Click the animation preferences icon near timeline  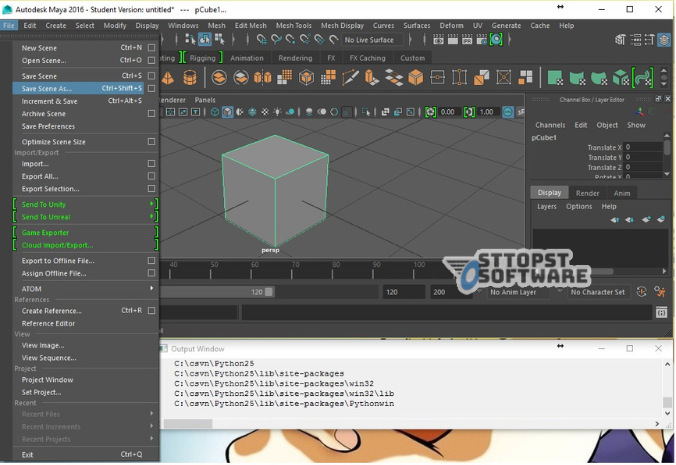[660, 292]
